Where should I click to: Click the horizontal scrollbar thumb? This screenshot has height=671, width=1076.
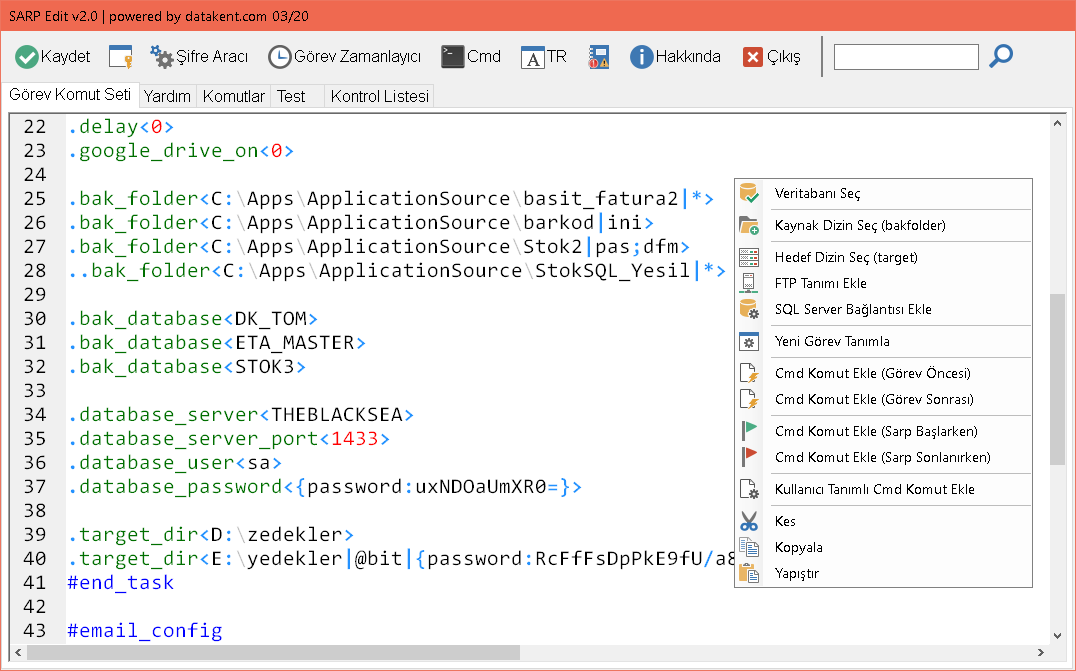273,652
